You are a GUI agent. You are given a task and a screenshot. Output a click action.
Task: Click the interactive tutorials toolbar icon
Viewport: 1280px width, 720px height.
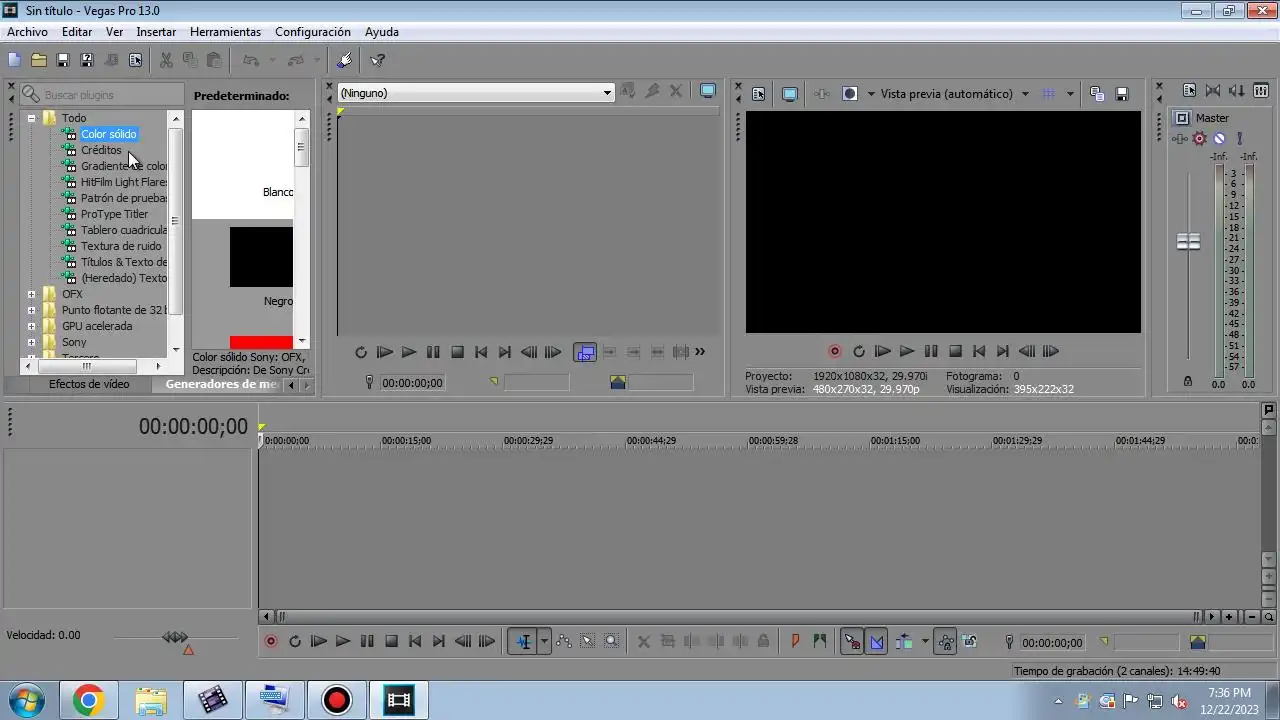(x=345, y=60)
